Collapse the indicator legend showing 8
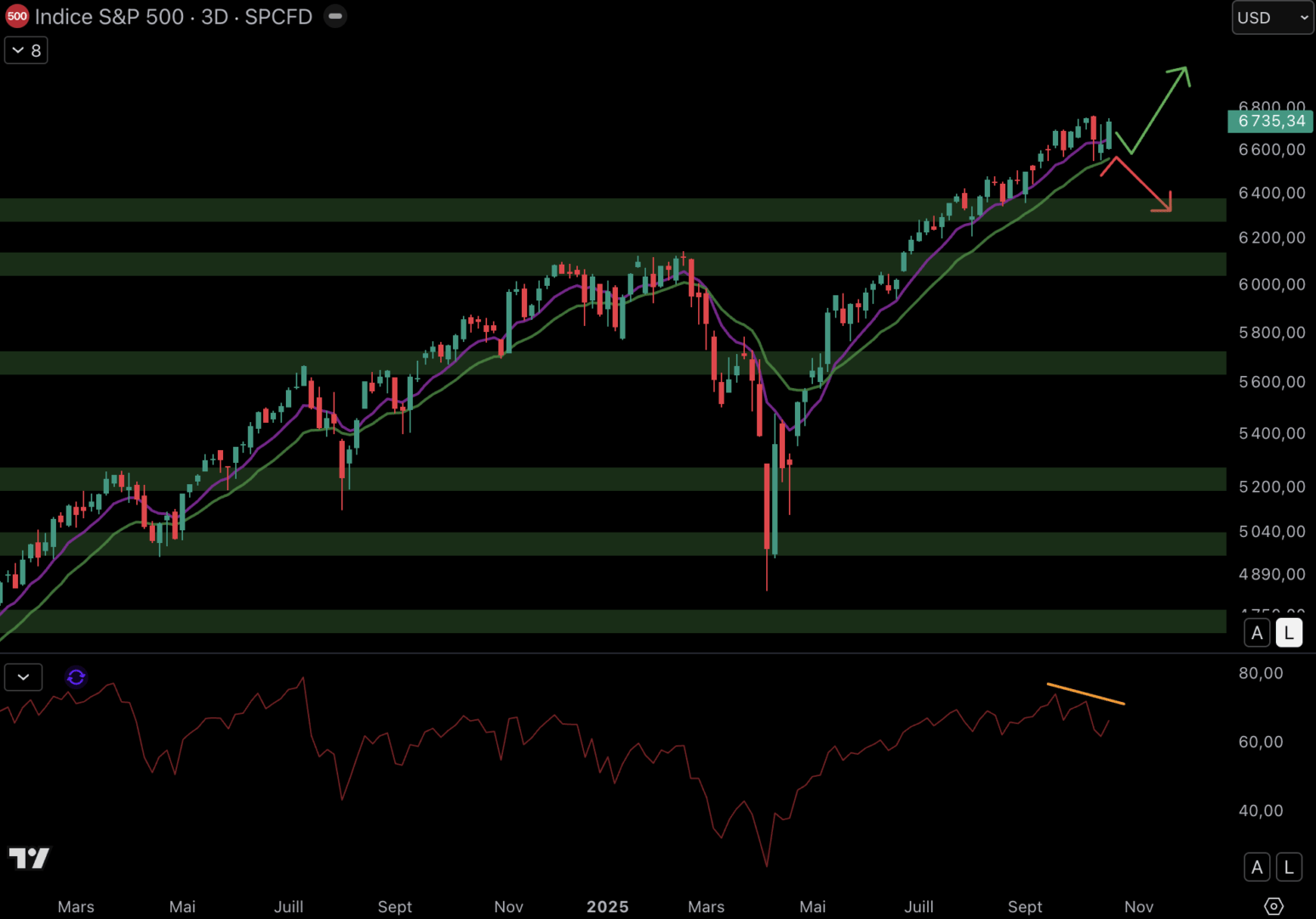 coord(26,50)
